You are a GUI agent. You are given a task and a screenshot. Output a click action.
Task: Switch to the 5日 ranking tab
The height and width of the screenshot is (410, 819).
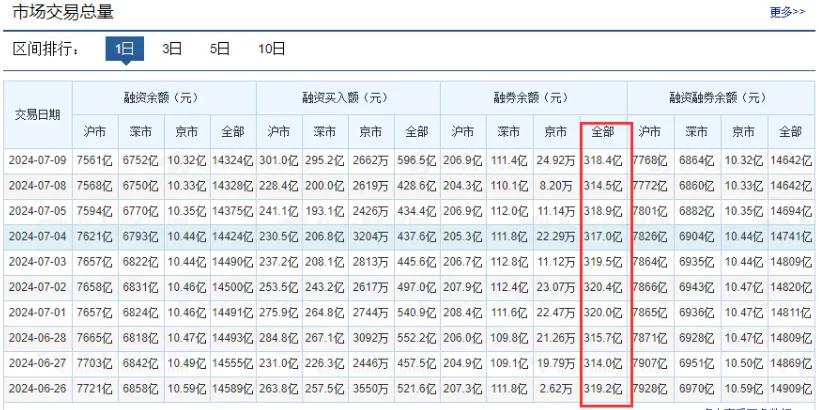[x=219, y=49]
